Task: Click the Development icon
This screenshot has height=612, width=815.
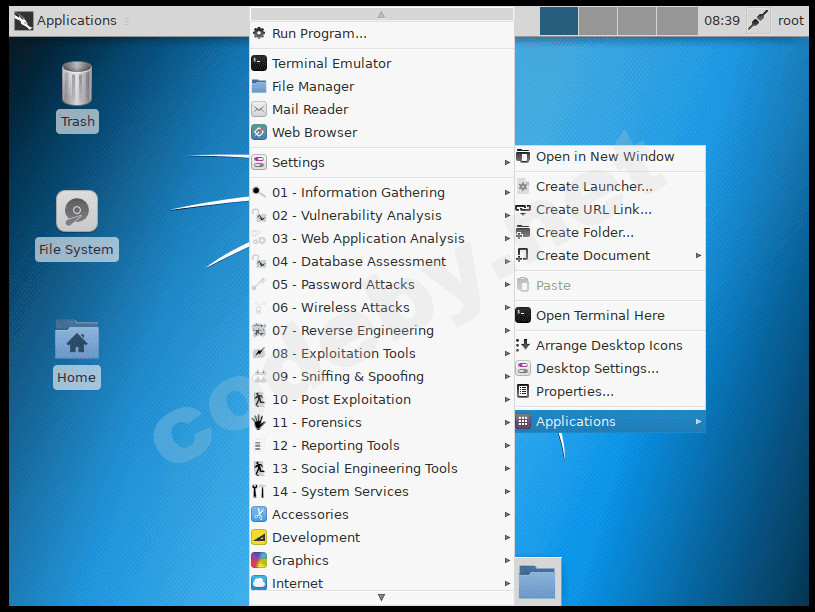Action: (259, 537)
